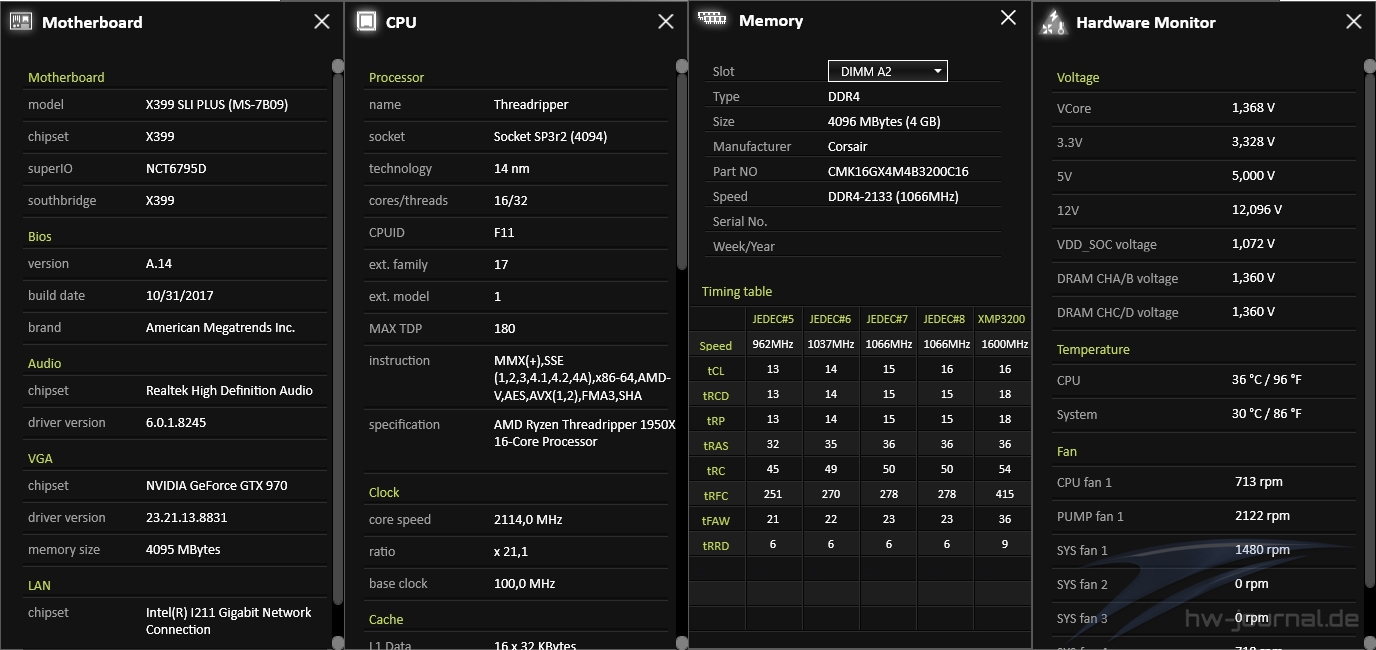Click CPUID value F11
The height and width of the screenshot is (650, 1376).
[x=504, y=232]
